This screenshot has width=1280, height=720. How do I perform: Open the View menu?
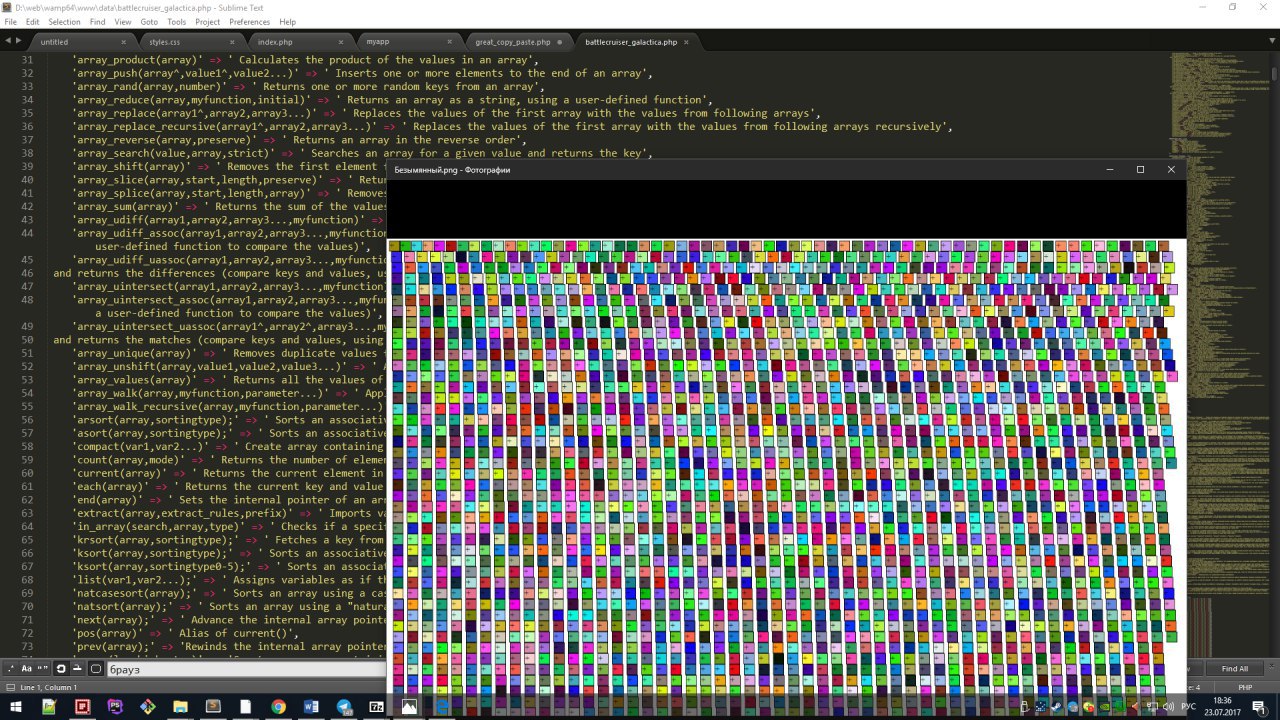click(x=122, y=21)
